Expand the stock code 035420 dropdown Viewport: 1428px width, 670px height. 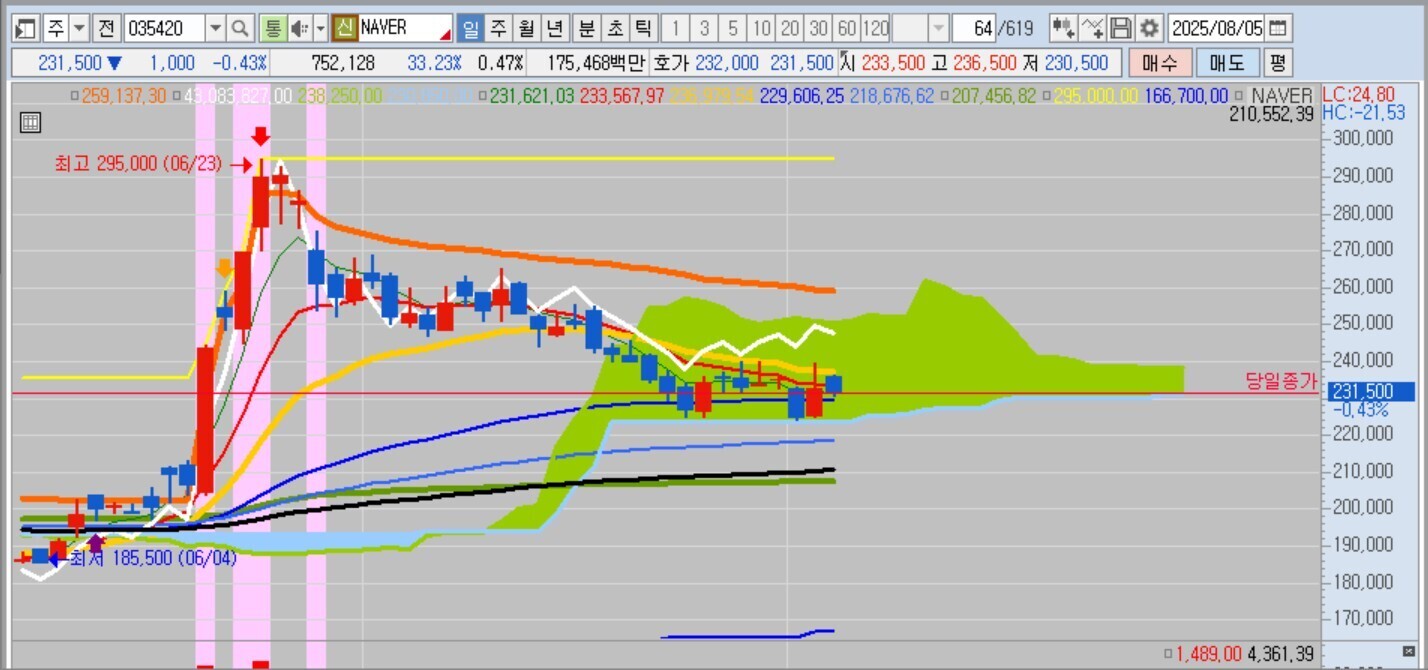click(x=215, y=28)
